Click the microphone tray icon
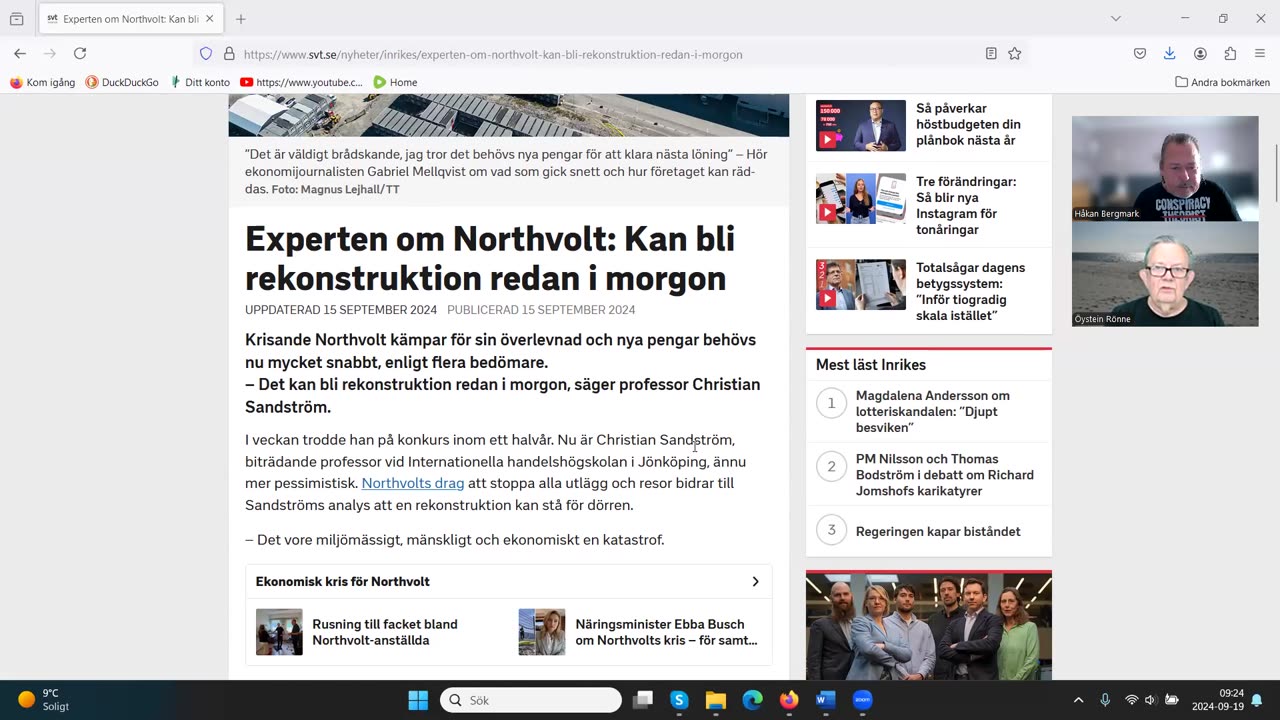The height and width of the screenshot is (720, 1280). coord(1105,700)
